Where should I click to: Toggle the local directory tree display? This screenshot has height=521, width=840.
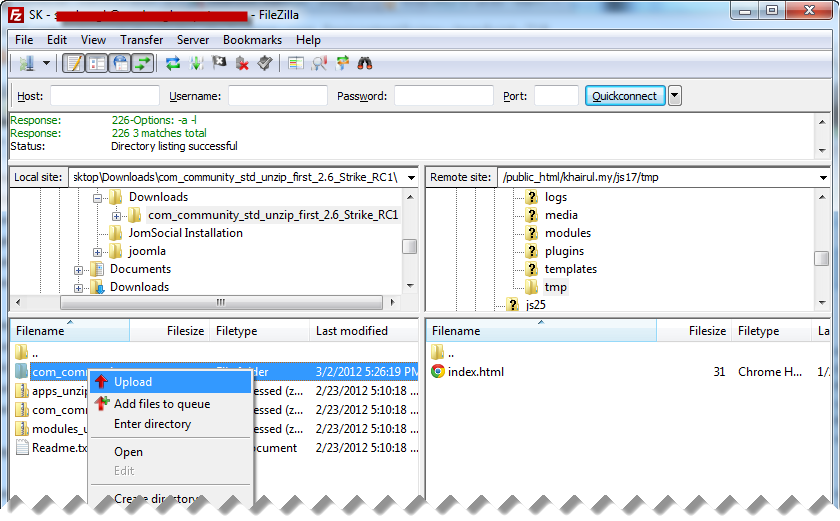point(97,63)
